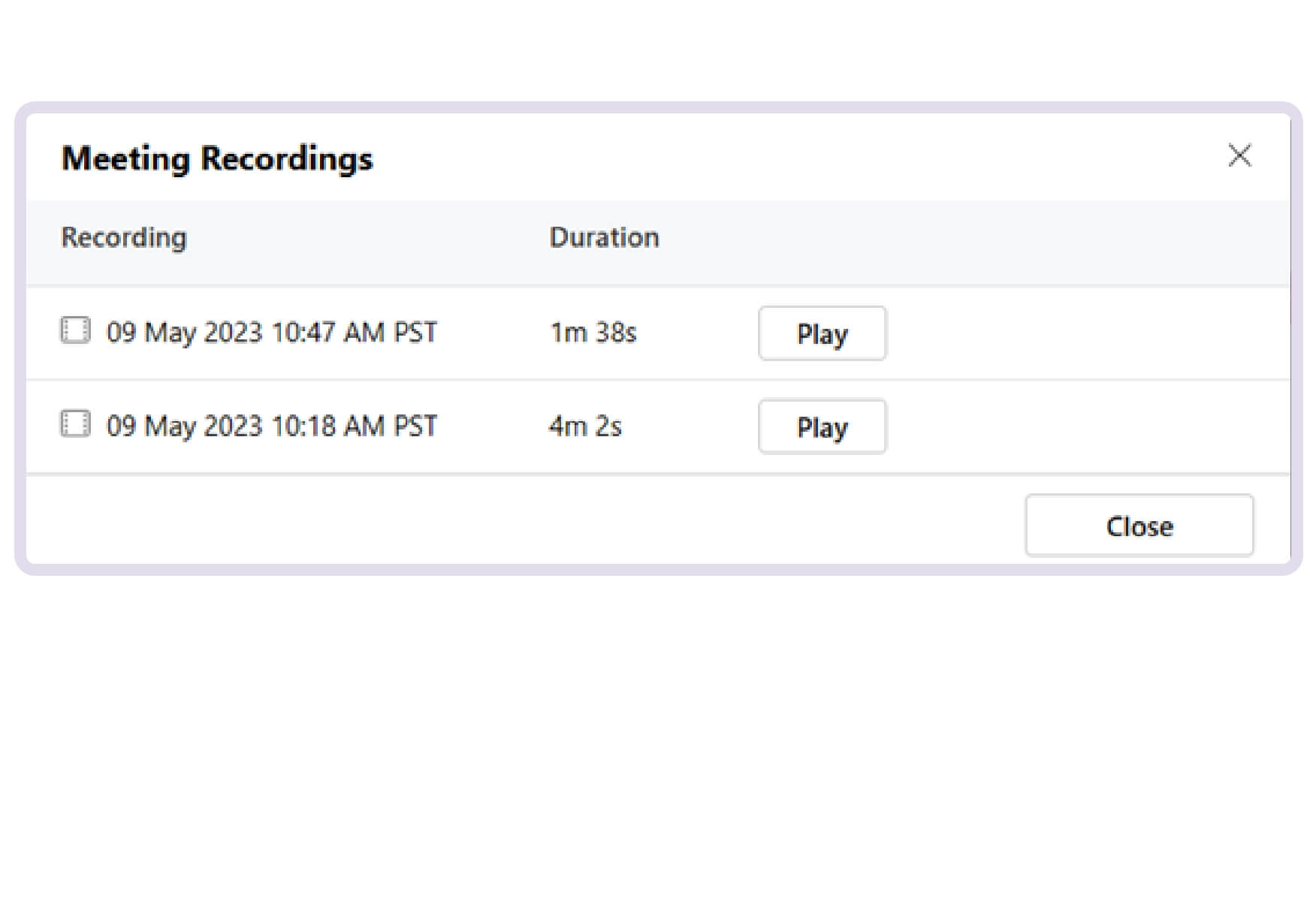Click the duration label showing 1m 38s
This screenshot has height=901, width=1316.
[x=593, y=331]
